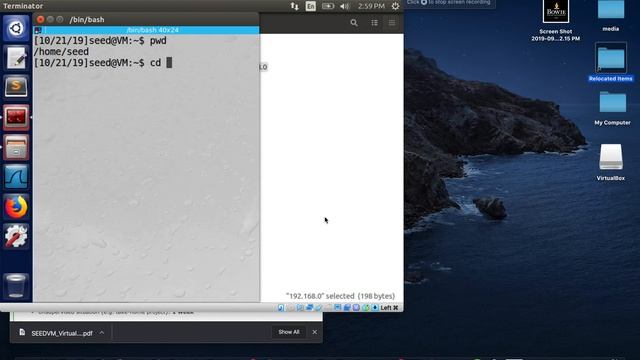Launch the text editor from the dock
This screenshot has width=640, height=360.
16,58
